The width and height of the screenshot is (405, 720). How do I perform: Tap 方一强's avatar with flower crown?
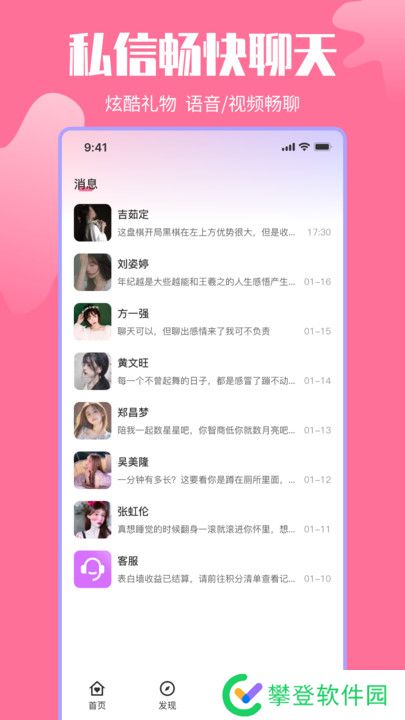[92, 321]
